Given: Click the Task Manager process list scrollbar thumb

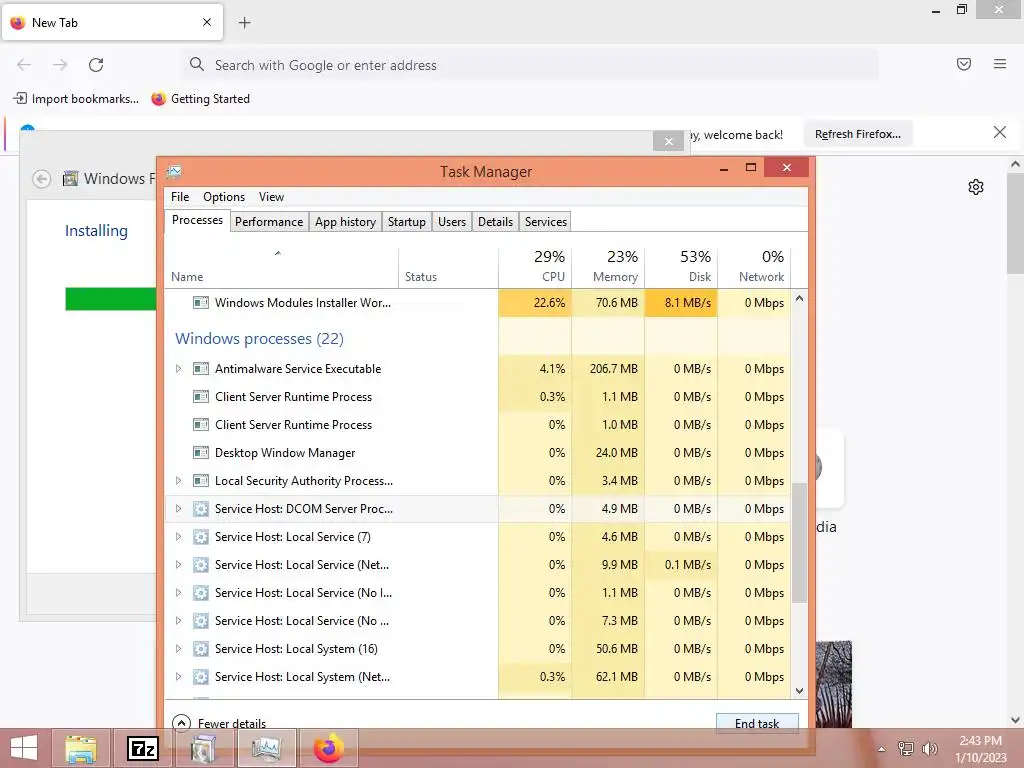Looking at the screenshot, I should [x=799, y=543].
